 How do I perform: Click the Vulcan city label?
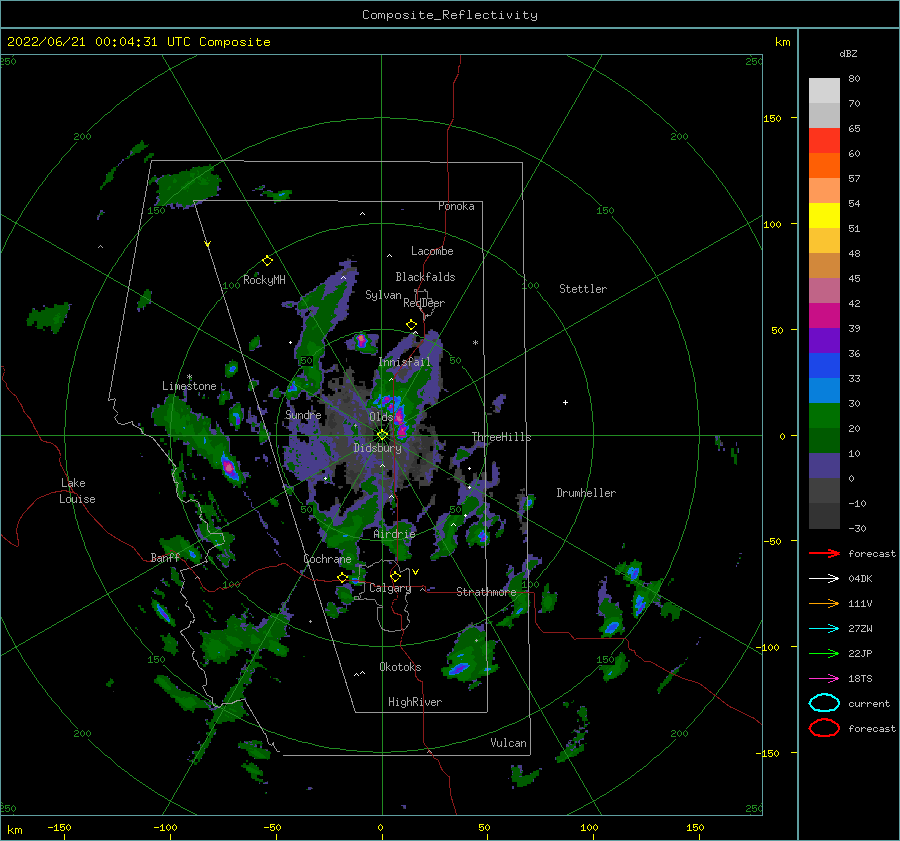tap(508, 743)
